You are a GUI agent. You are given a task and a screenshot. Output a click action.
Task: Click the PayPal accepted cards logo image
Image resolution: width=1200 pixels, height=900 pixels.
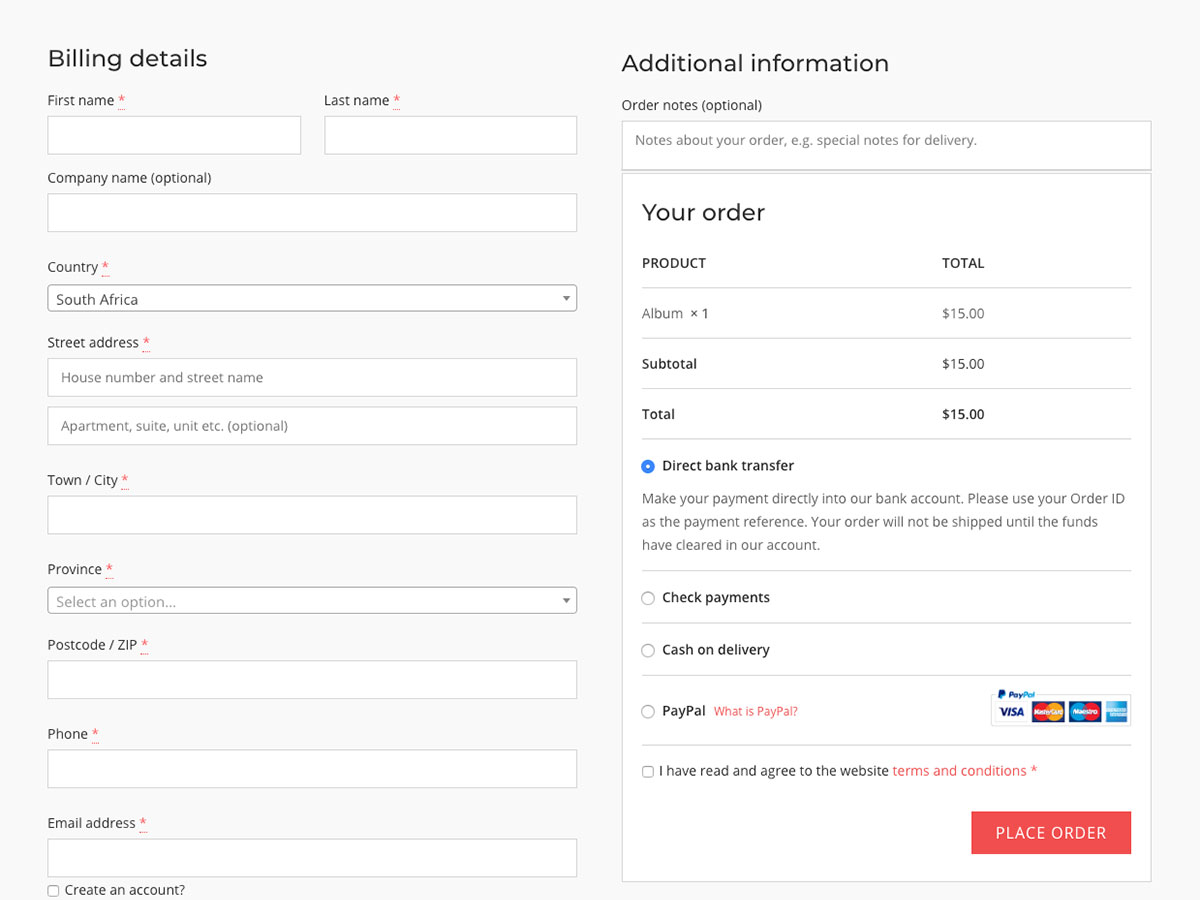pyautogui.click(x=1060, y=707)
